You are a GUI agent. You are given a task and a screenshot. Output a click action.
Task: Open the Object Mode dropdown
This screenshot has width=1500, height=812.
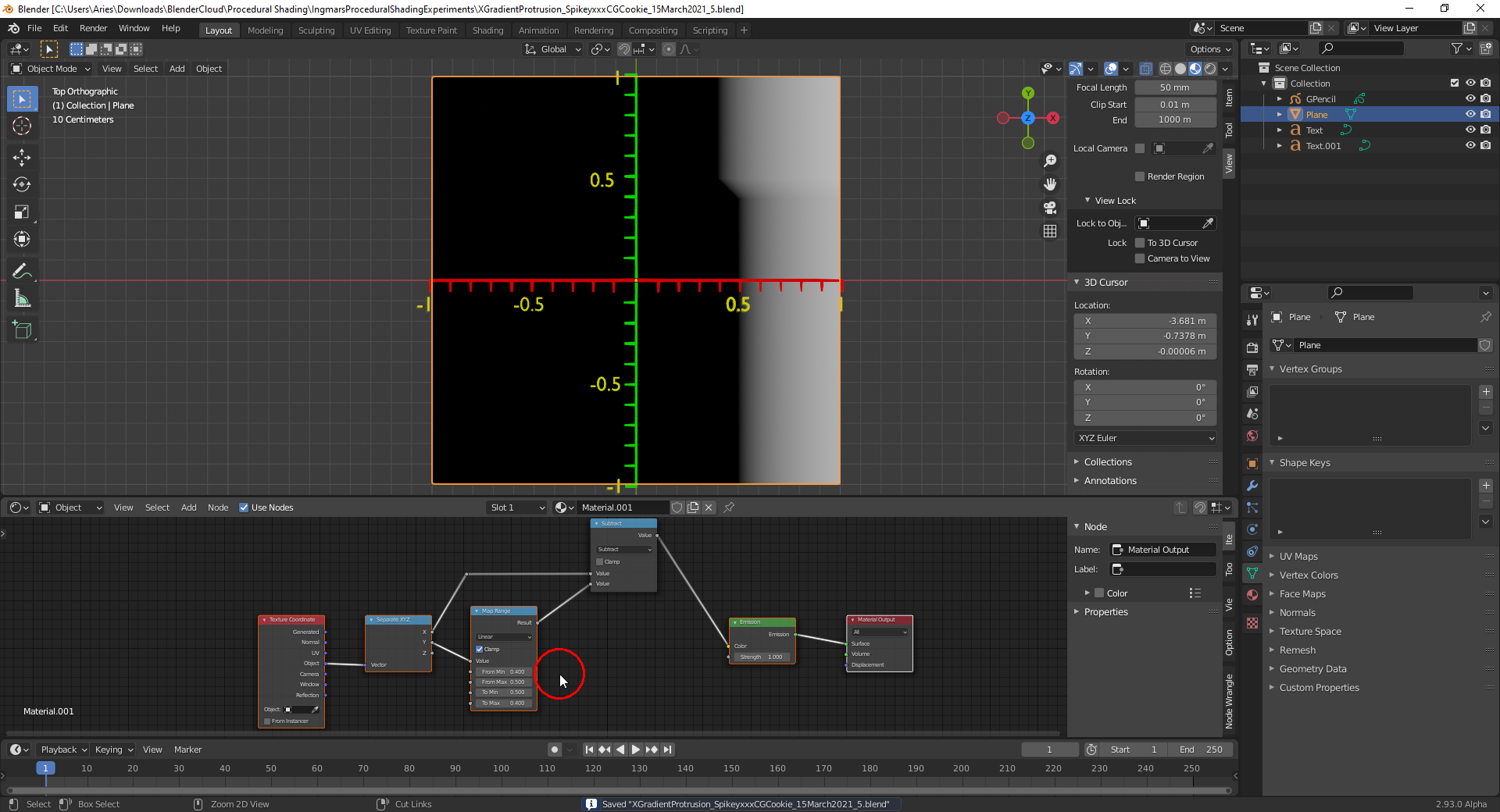point(52,69)
